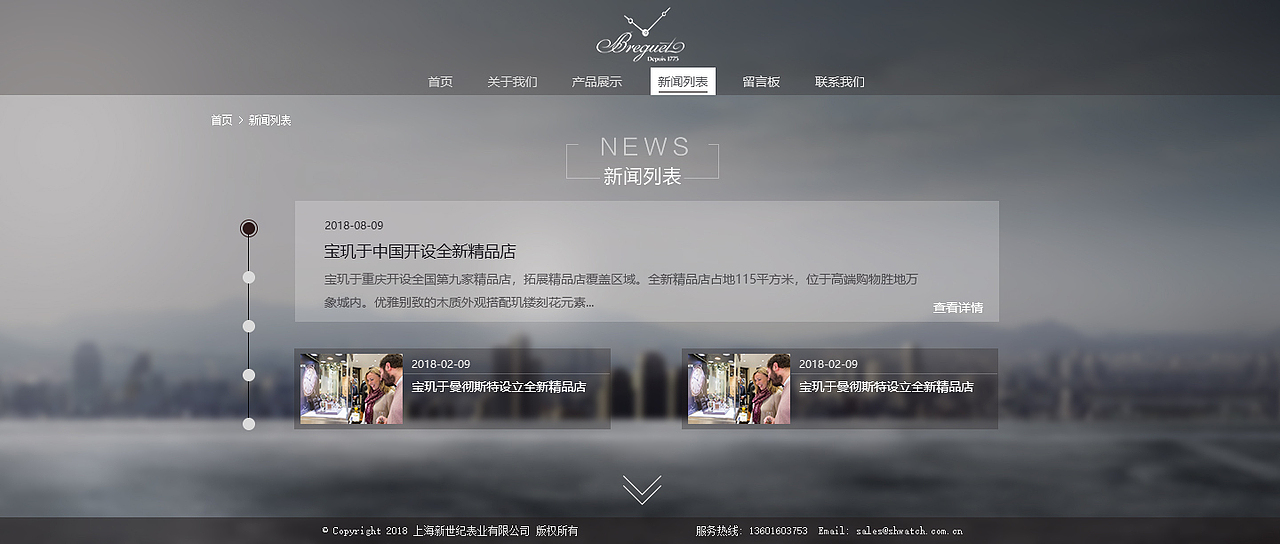Open the left news card thumbnail image
The height and width of the screenshot is (544, 1280).
tap(352, 389)
